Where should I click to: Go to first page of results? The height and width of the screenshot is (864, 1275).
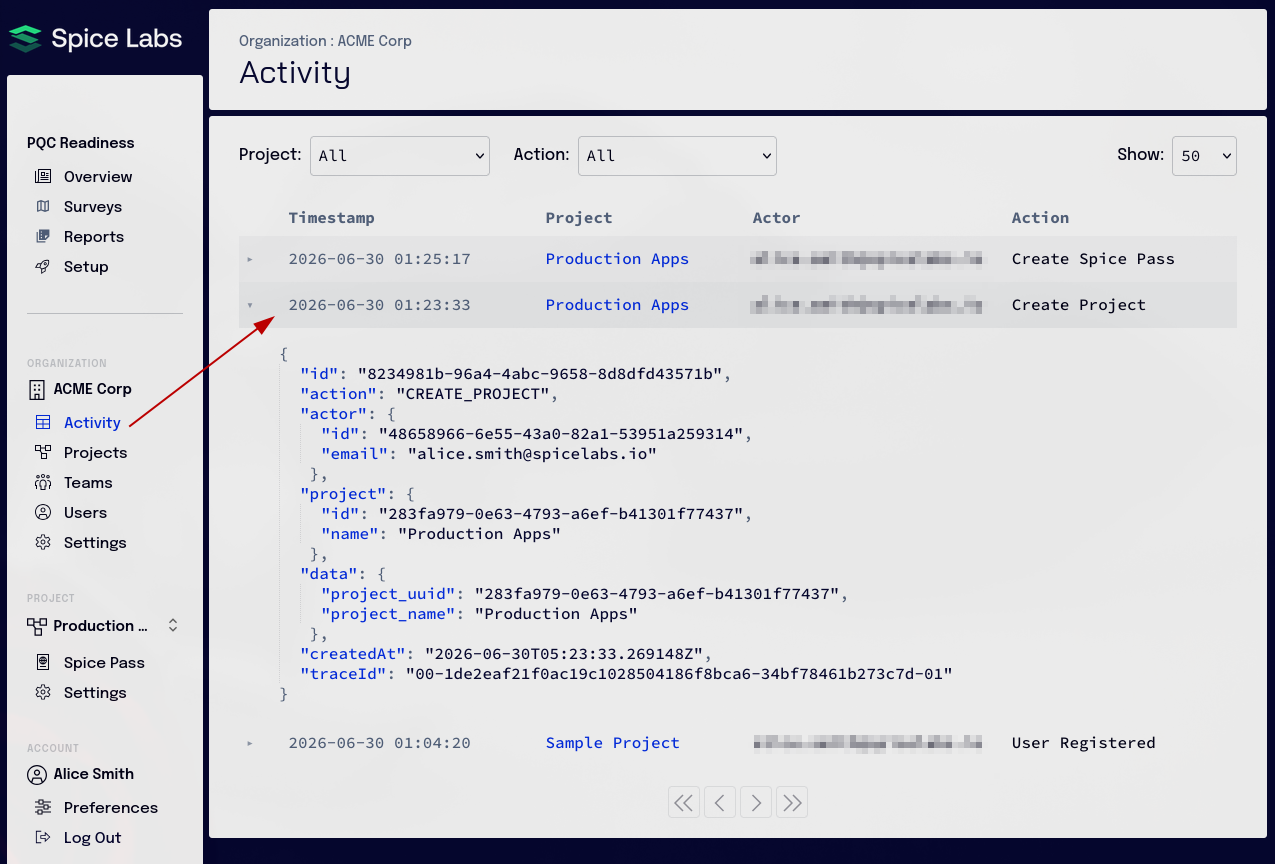(x=684, y=802)
